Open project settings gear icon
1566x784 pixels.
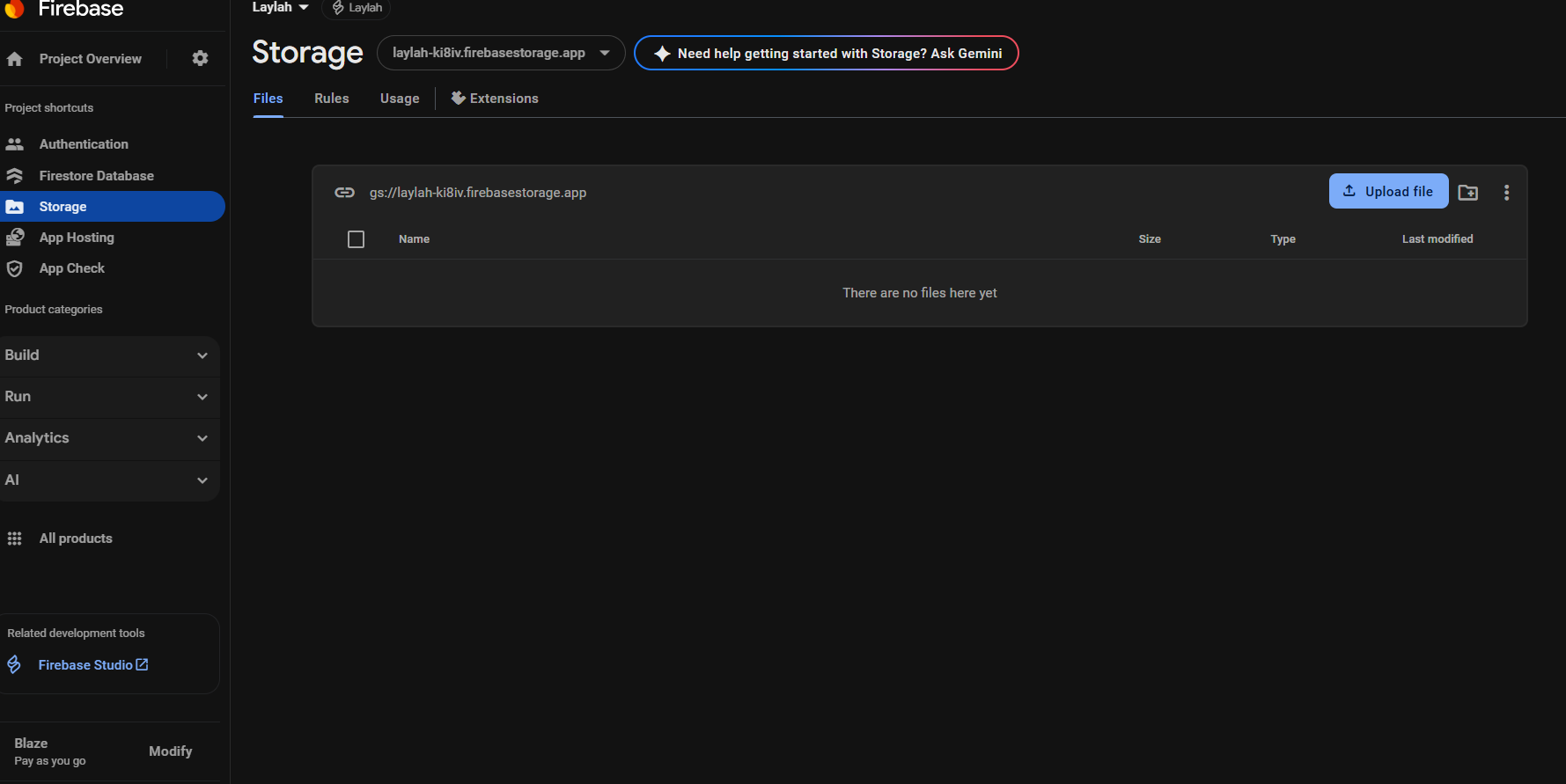click(x=201, y=58)
